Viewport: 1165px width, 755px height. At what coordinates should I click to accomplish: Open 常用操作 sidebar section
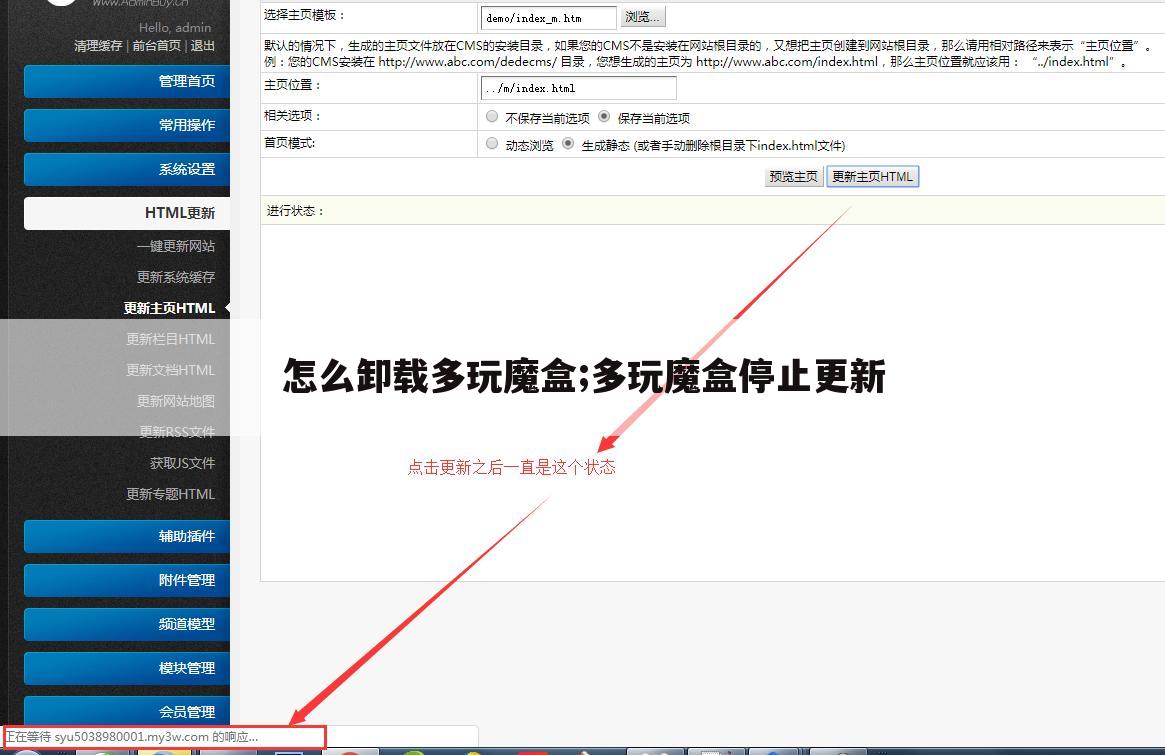pyautogui.click(x=127, y=125)
